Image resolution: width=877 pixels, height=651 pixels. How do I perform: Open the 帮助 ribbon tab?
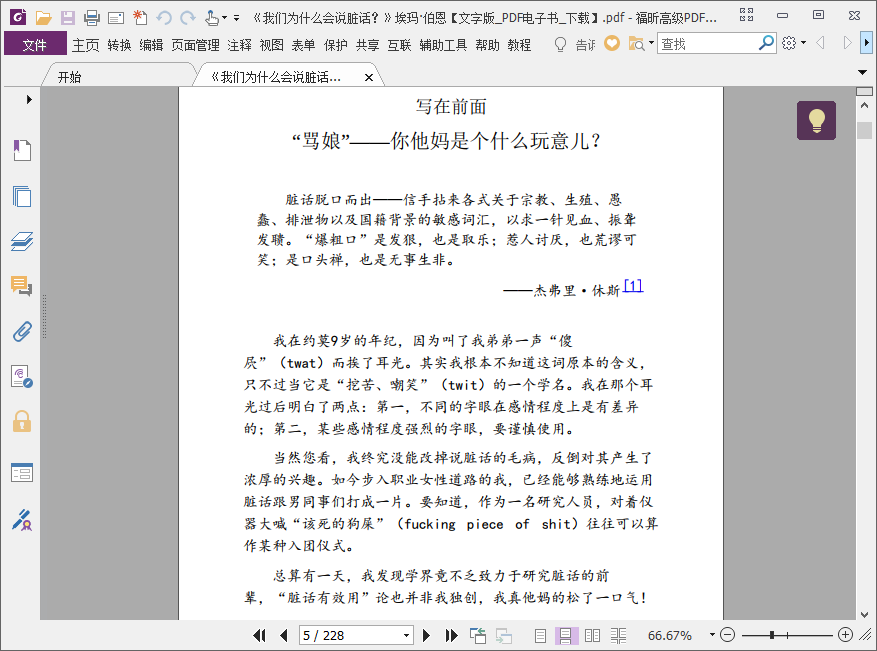pyautogui.click(x=487, y=45)
